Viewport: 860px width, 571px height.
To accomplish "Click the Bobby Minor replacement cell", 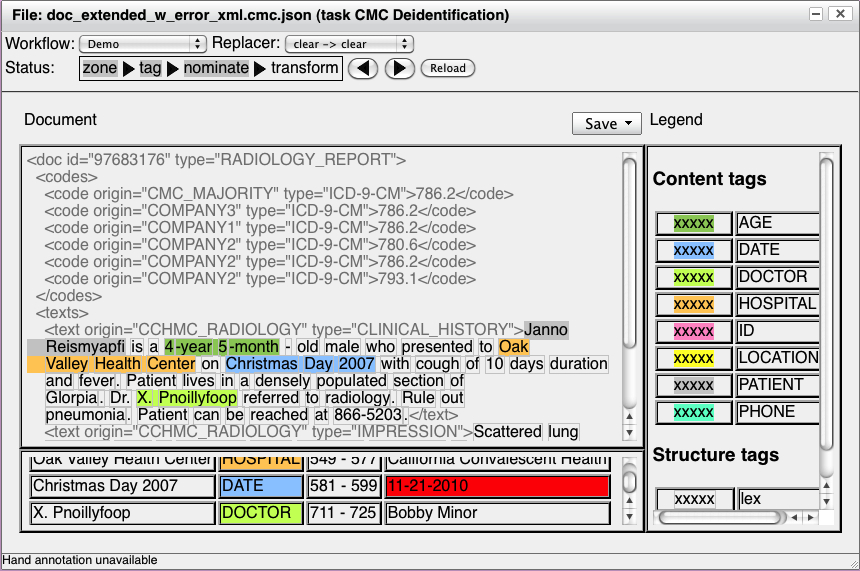I will pyautogui.click(x=496, y=513).
